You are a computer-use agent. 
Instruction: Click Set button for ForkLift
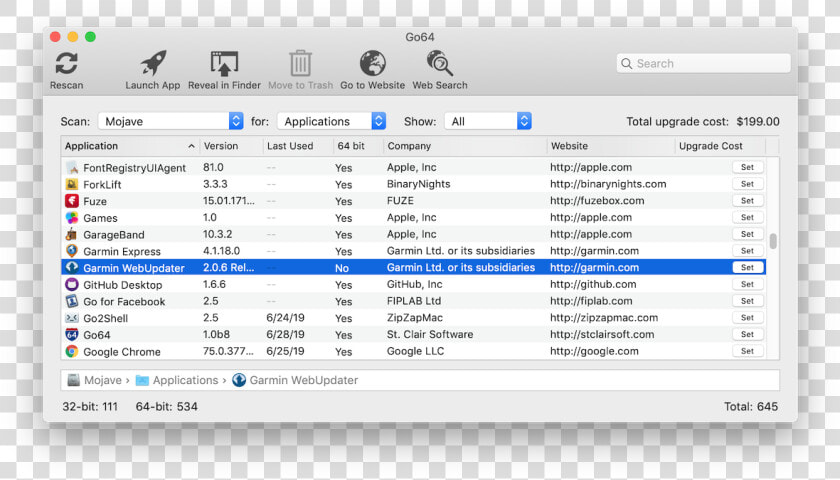click(x=747, y=184)
